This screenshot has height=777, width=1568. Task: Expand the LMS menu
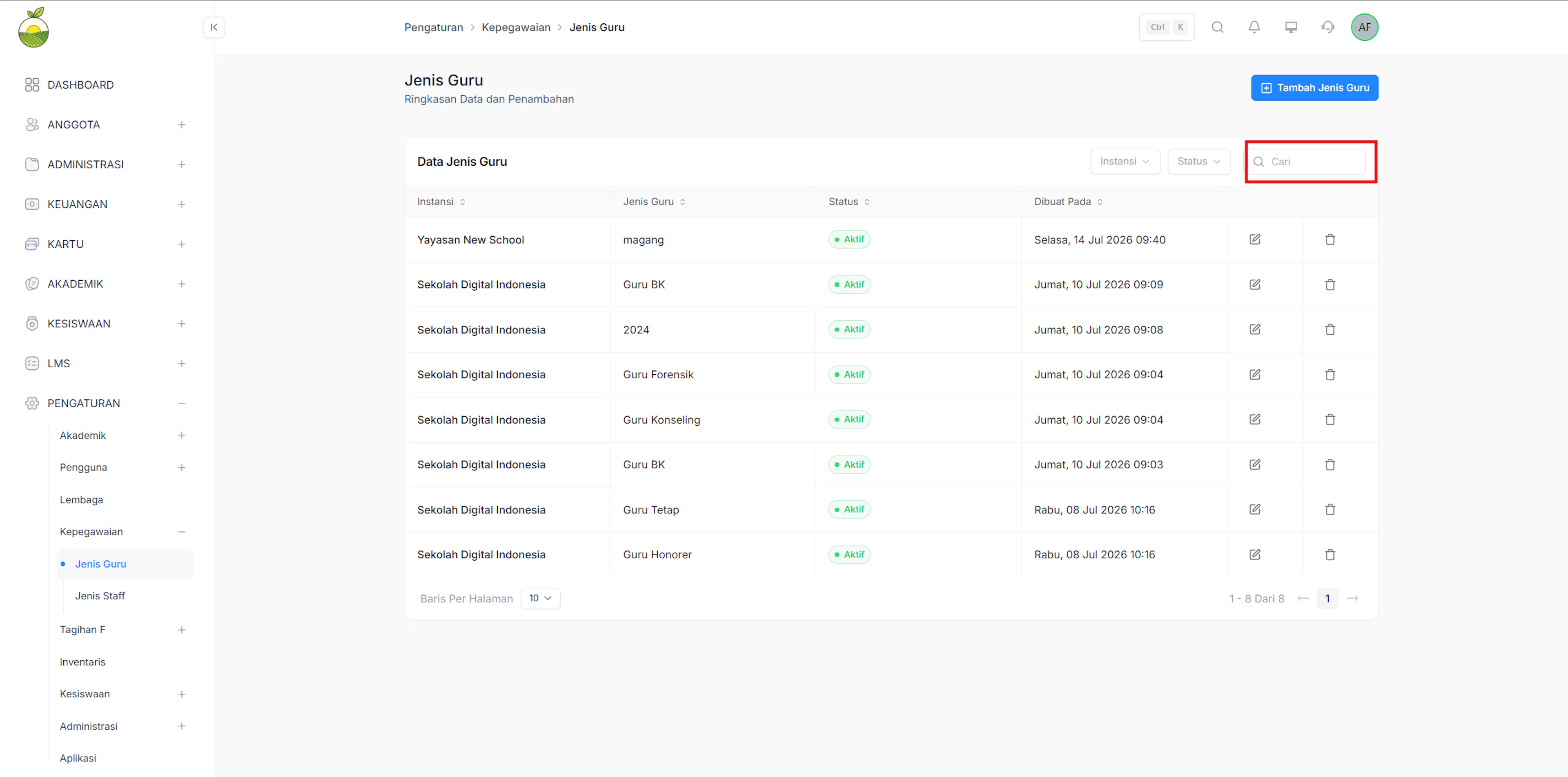coord(181,363)
